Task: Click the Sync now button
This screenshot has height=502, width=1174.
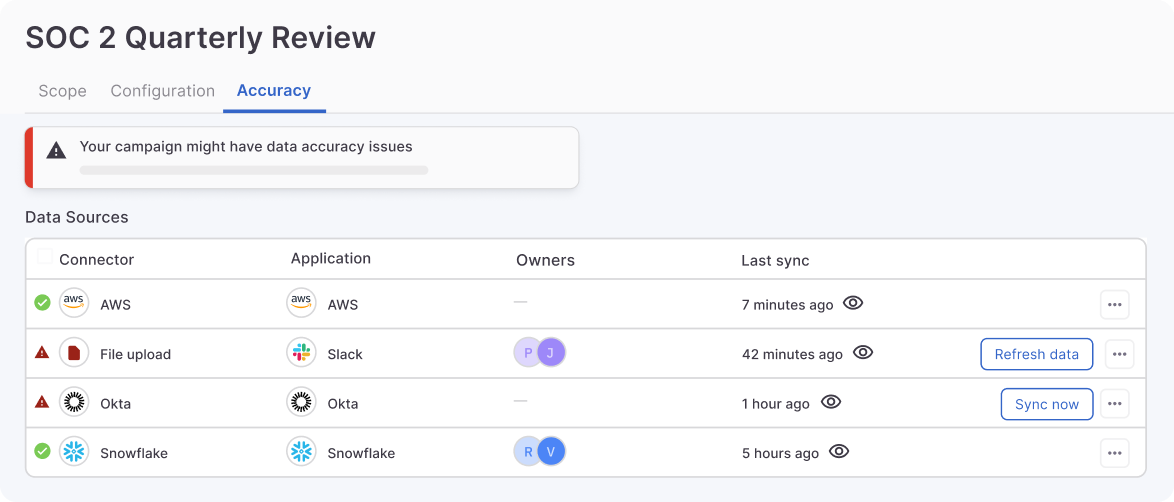Action: point(1046,404)
